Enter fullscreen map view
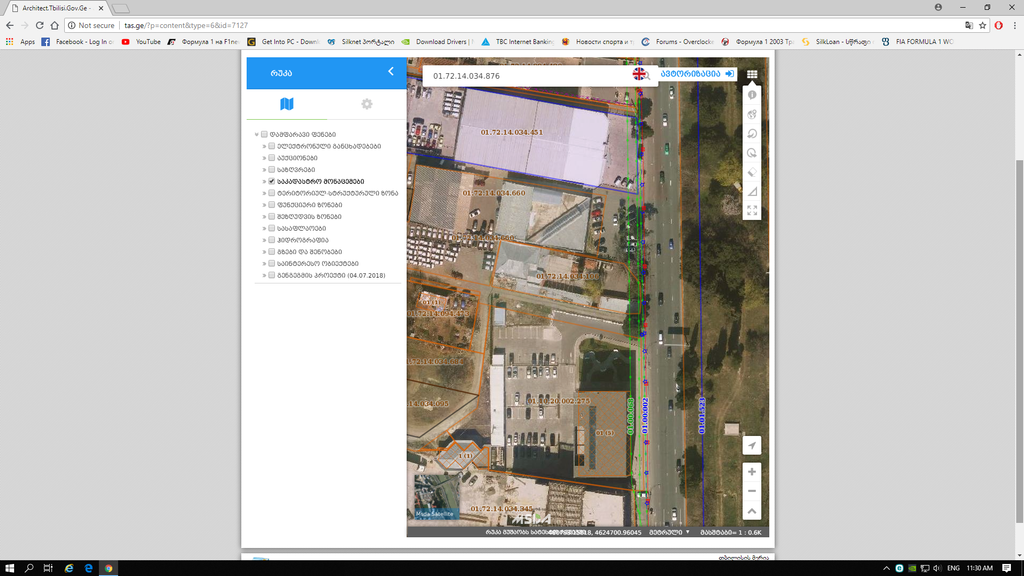This screenshot has height=576, width=1024. coord(752,210)
